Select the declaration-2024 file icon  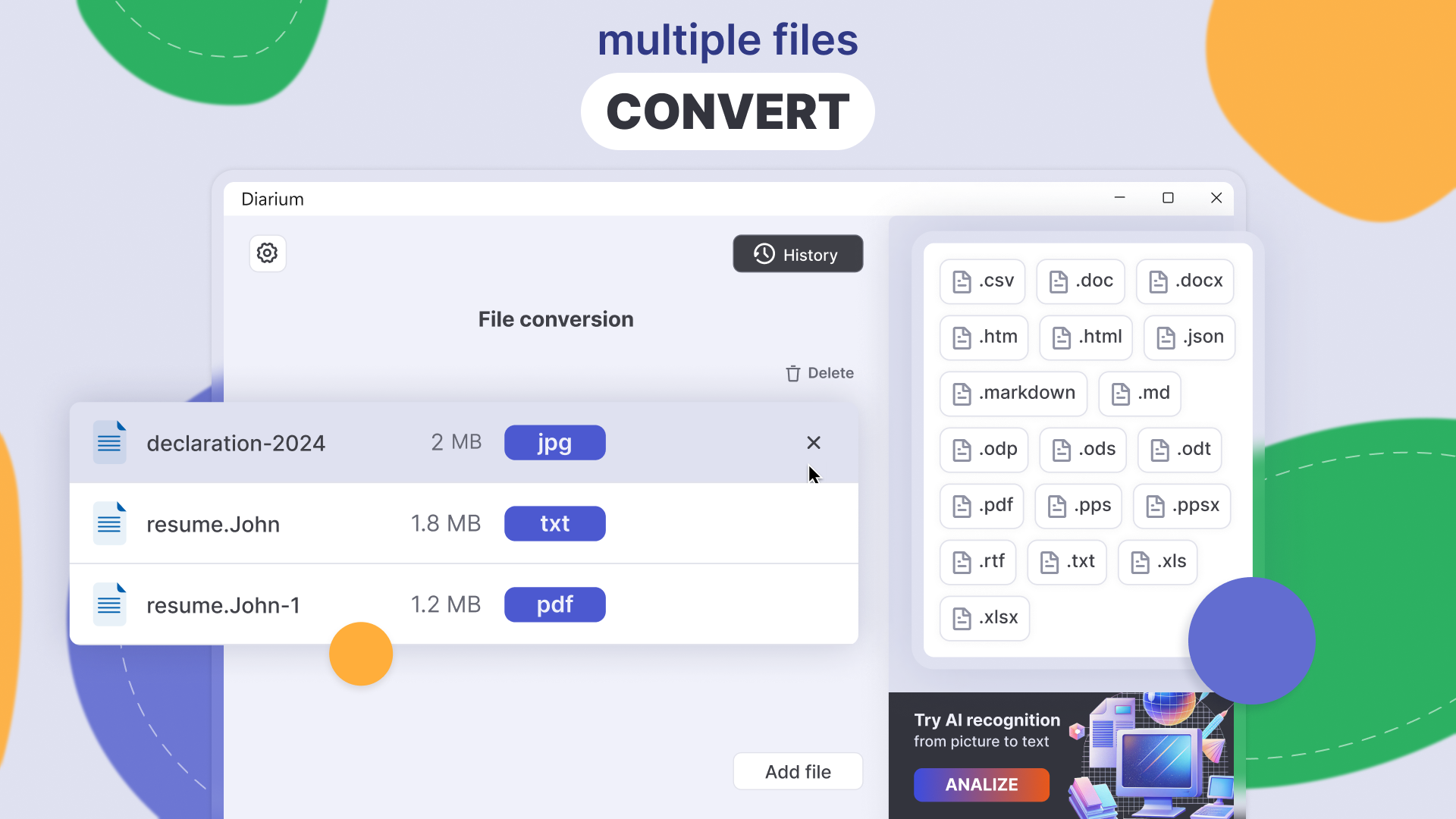(x=110, y=442)
